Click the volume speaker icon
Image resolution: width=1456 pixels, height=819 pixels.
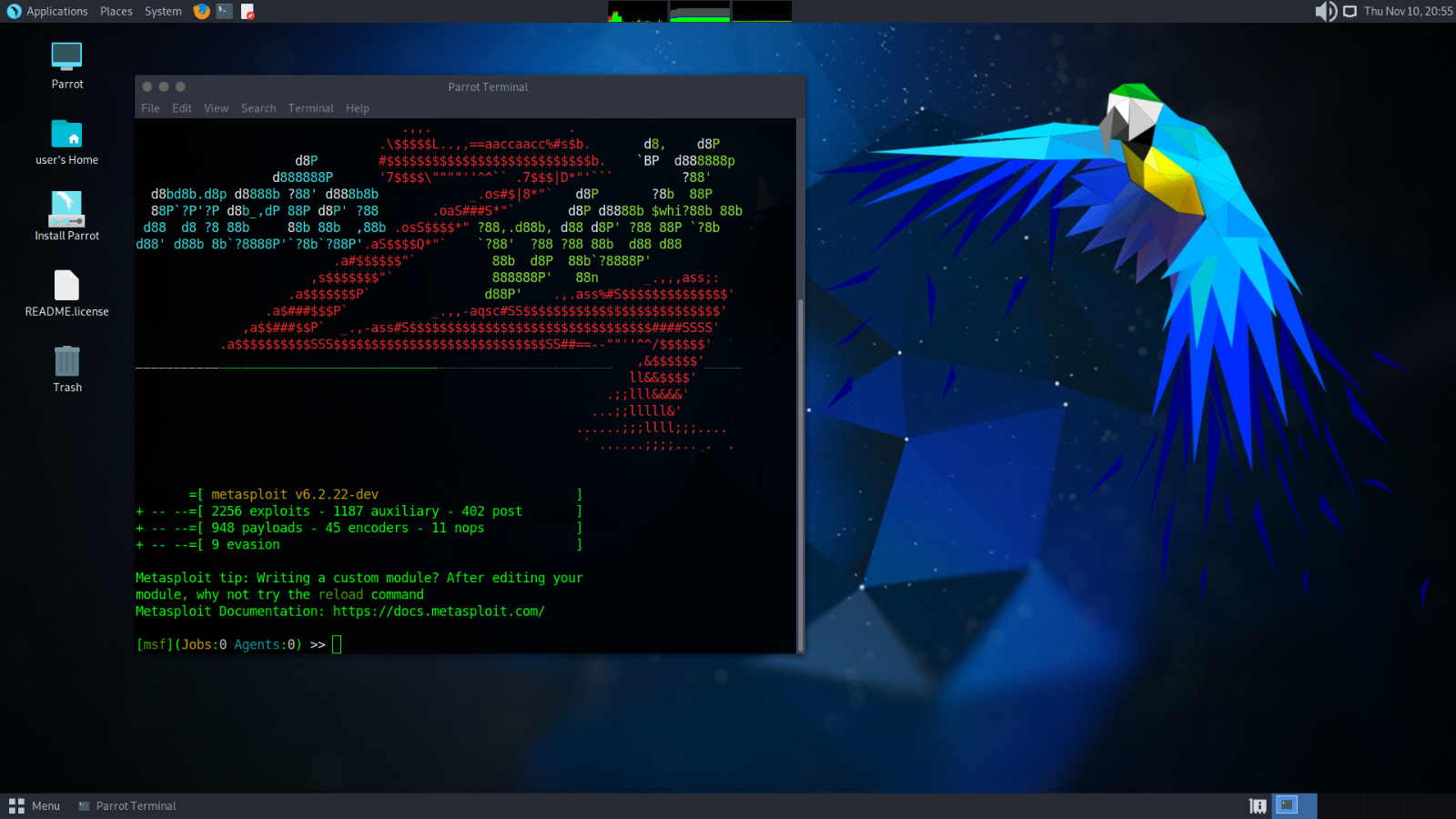(x=1325, y=11)
